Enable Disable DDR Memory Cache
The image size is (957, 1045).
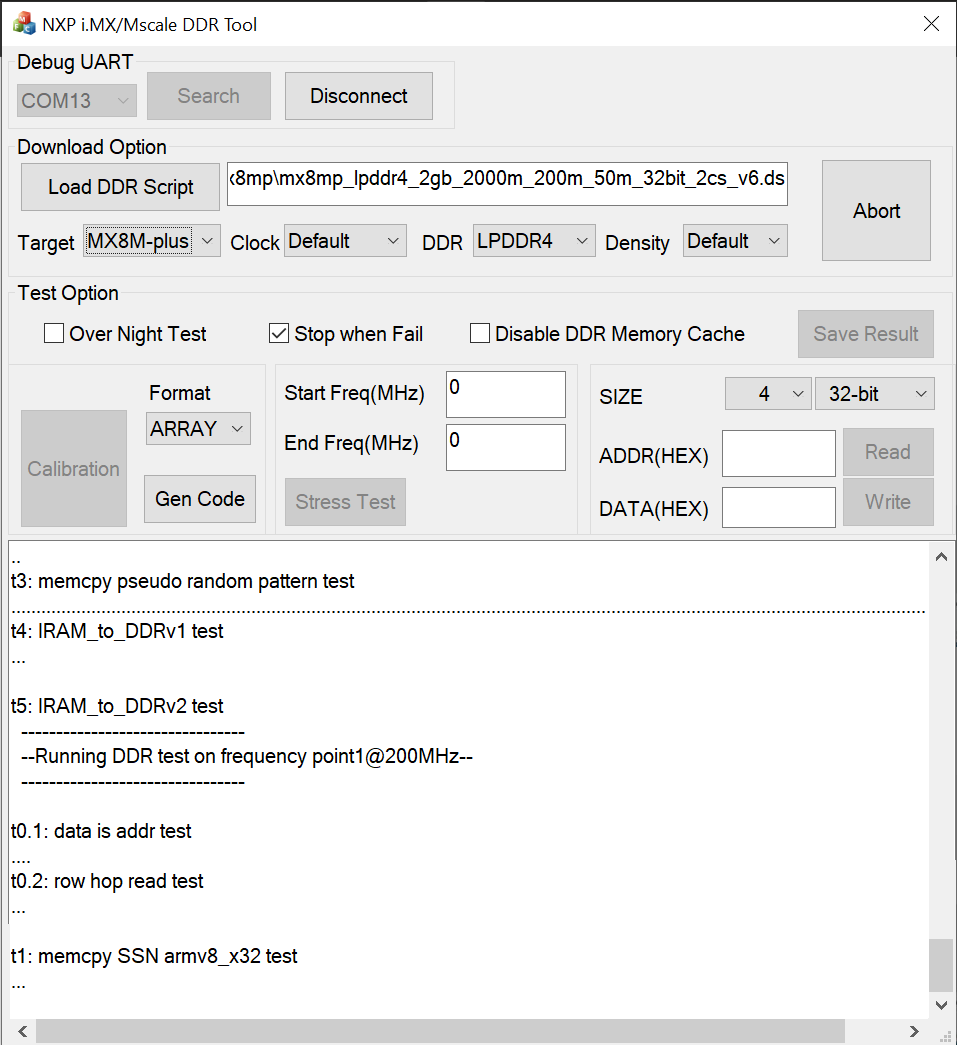point(479,333)
